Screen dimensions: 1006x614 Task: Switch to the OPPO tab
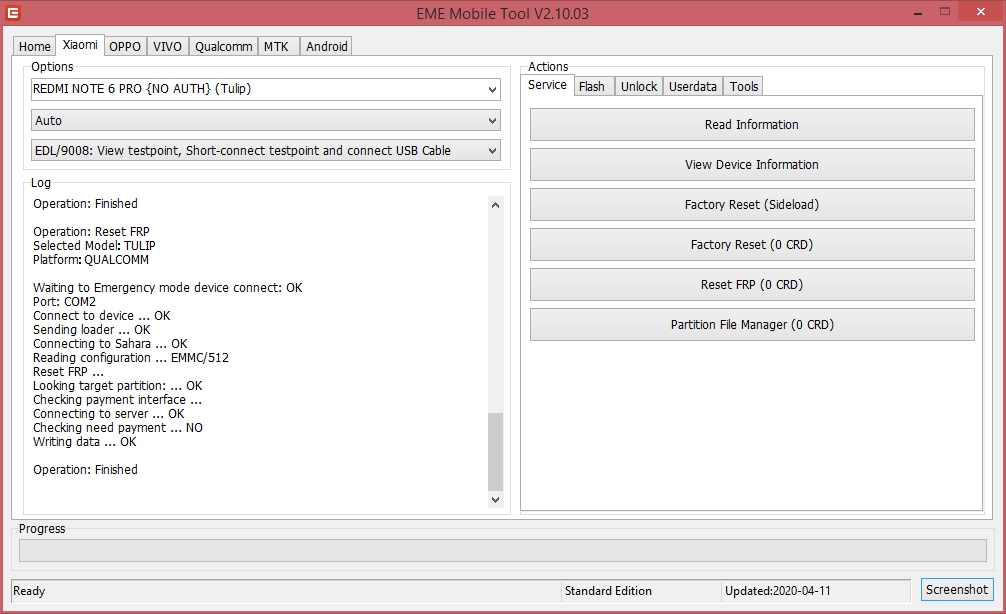pyautogui.click(x=124, y=46)
